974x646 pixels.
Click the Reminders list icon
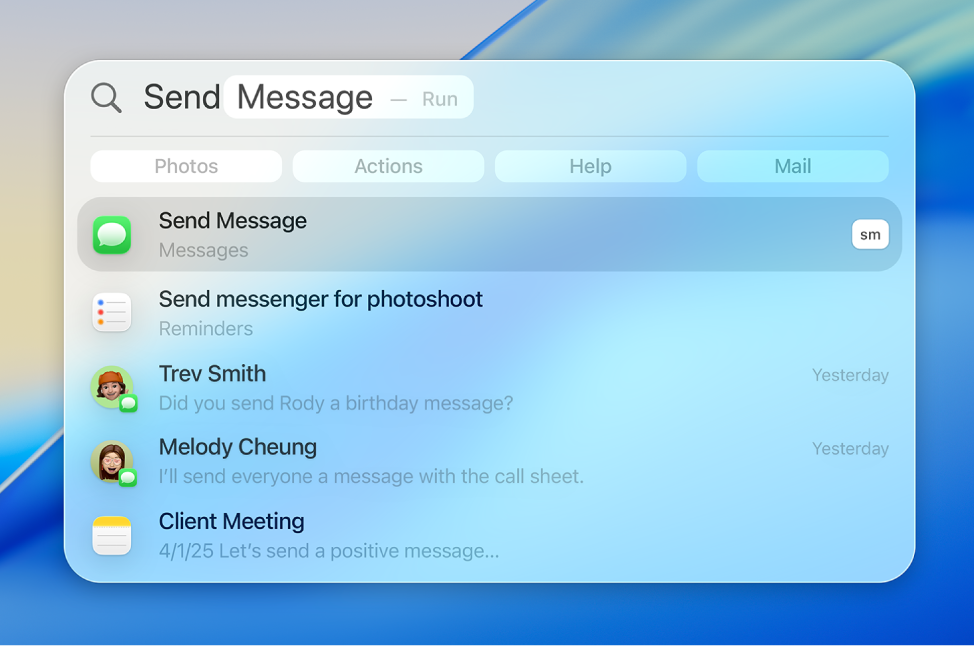(x=112, y=312)
